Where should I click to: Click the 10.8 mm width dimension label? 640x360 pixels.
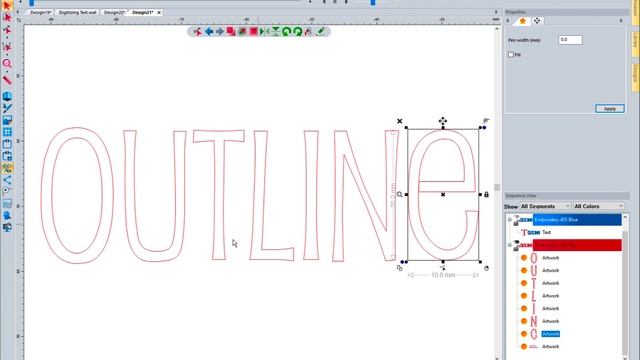[443, 275]
